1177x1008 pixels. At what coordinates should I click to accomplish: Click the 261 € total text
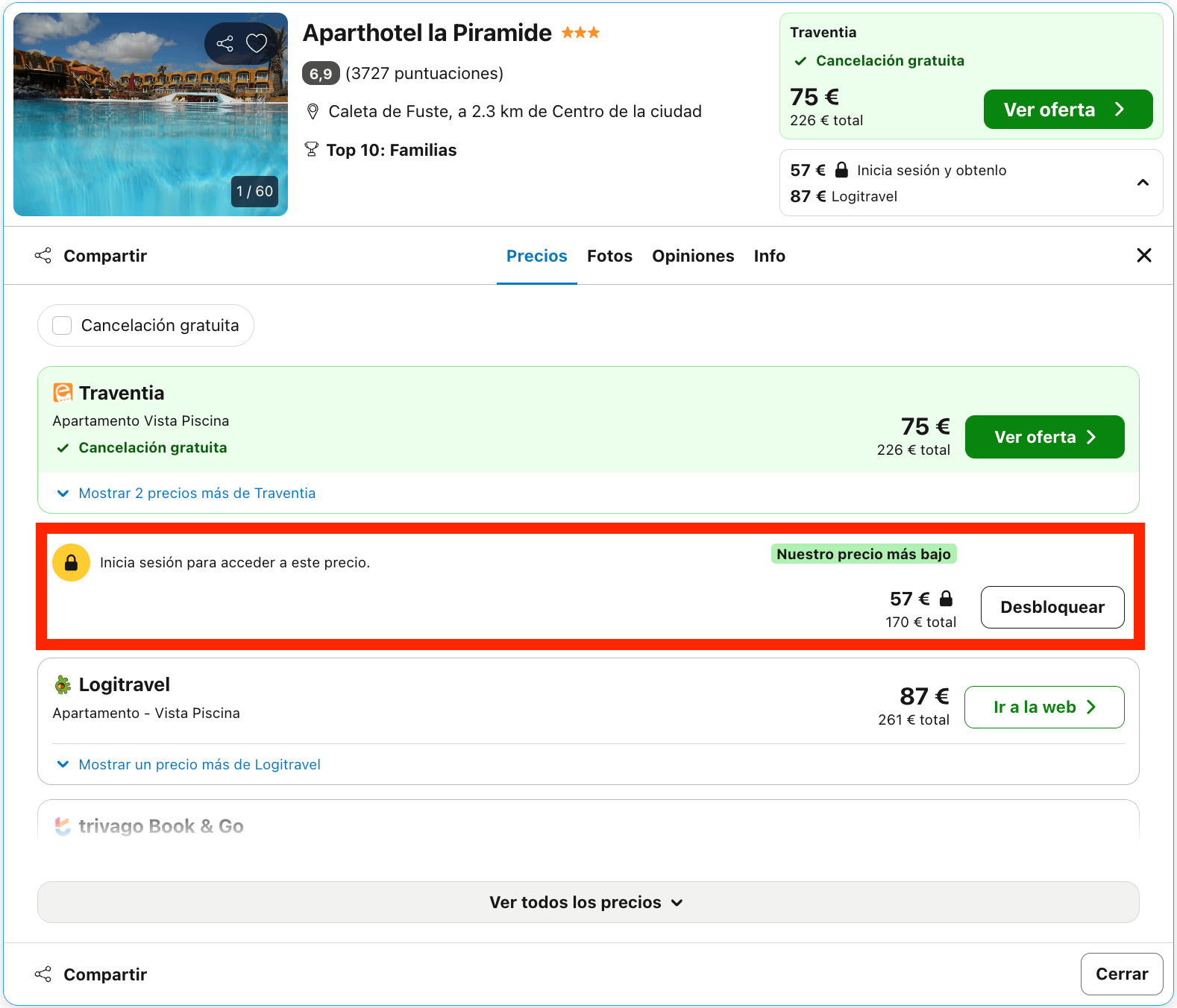(x=914, y=719)
